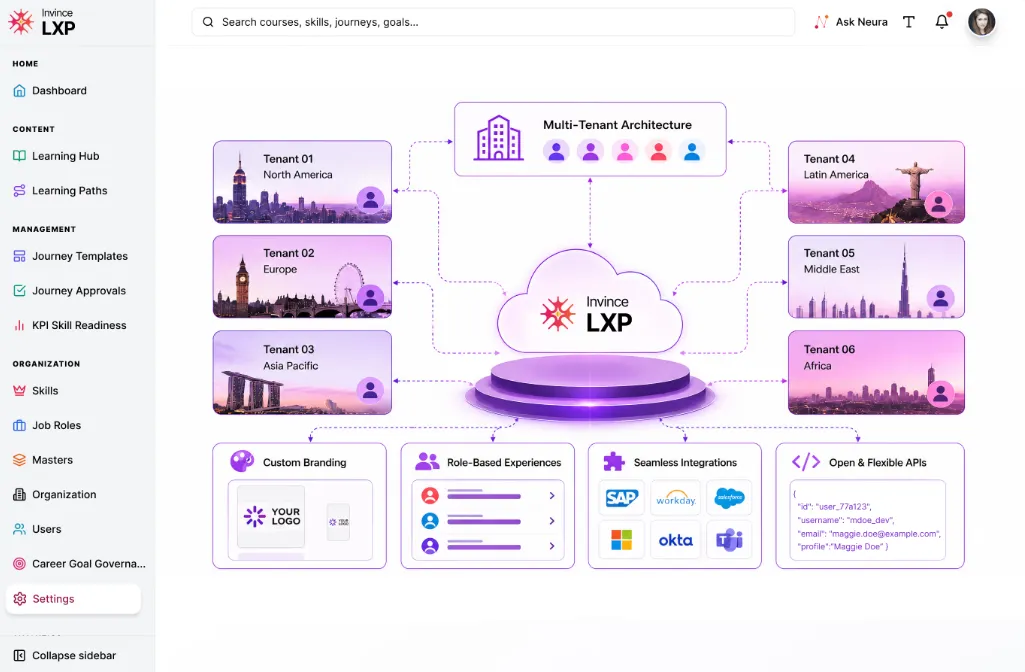Click the Microsoft integration logo

[x=621, y=540]
